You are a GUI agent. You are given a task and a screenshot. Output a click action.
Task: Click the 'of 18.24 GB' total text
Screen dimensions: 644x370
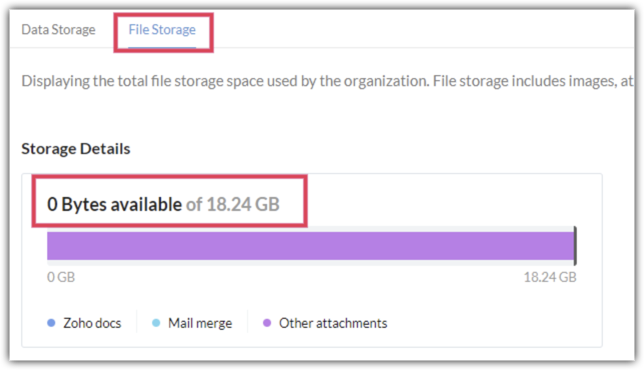[233, 204]
